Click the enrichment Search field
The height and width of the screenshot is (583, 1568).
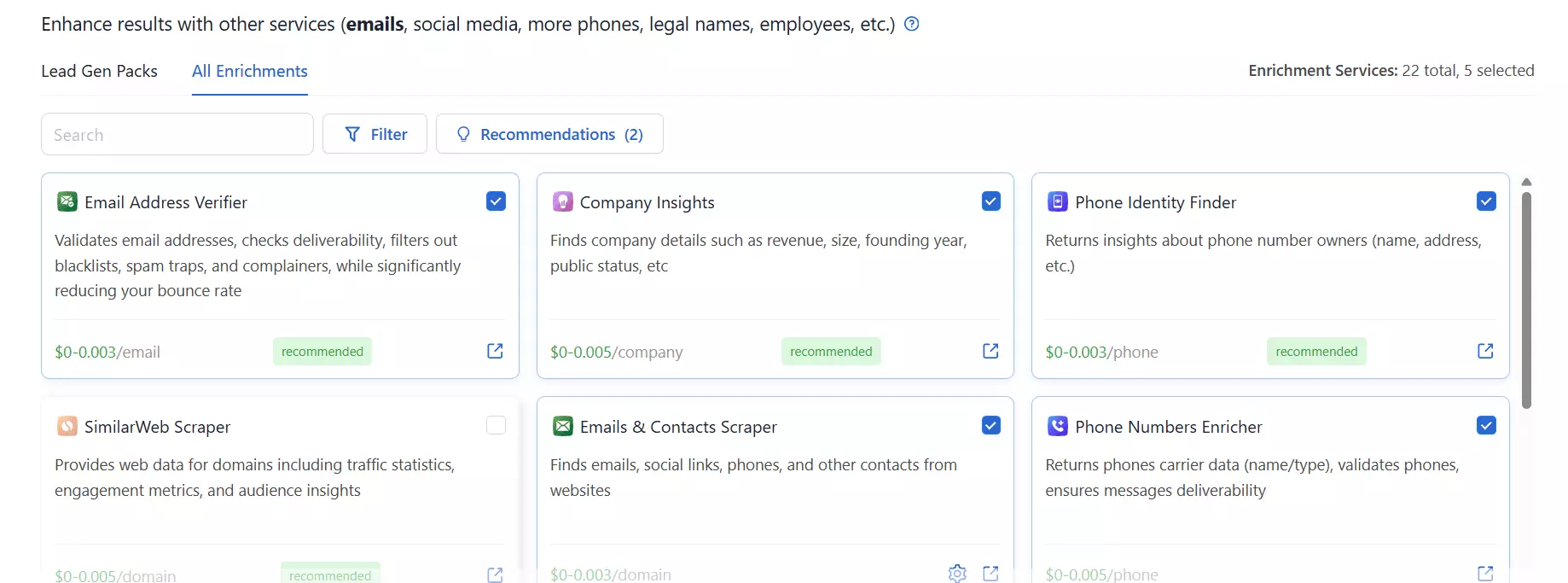click(x=177, y=135)
